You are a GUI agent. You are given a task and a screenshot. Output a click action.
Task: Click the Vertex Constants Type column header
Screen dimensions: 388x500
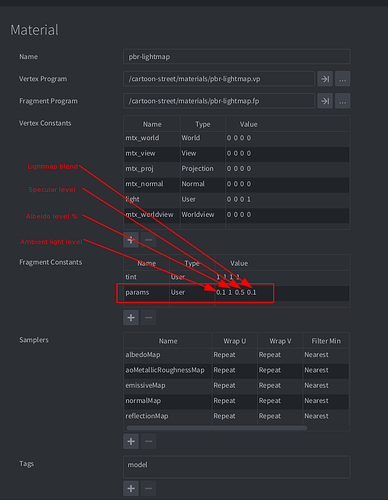pyautogui.click(x=203, y=124)
